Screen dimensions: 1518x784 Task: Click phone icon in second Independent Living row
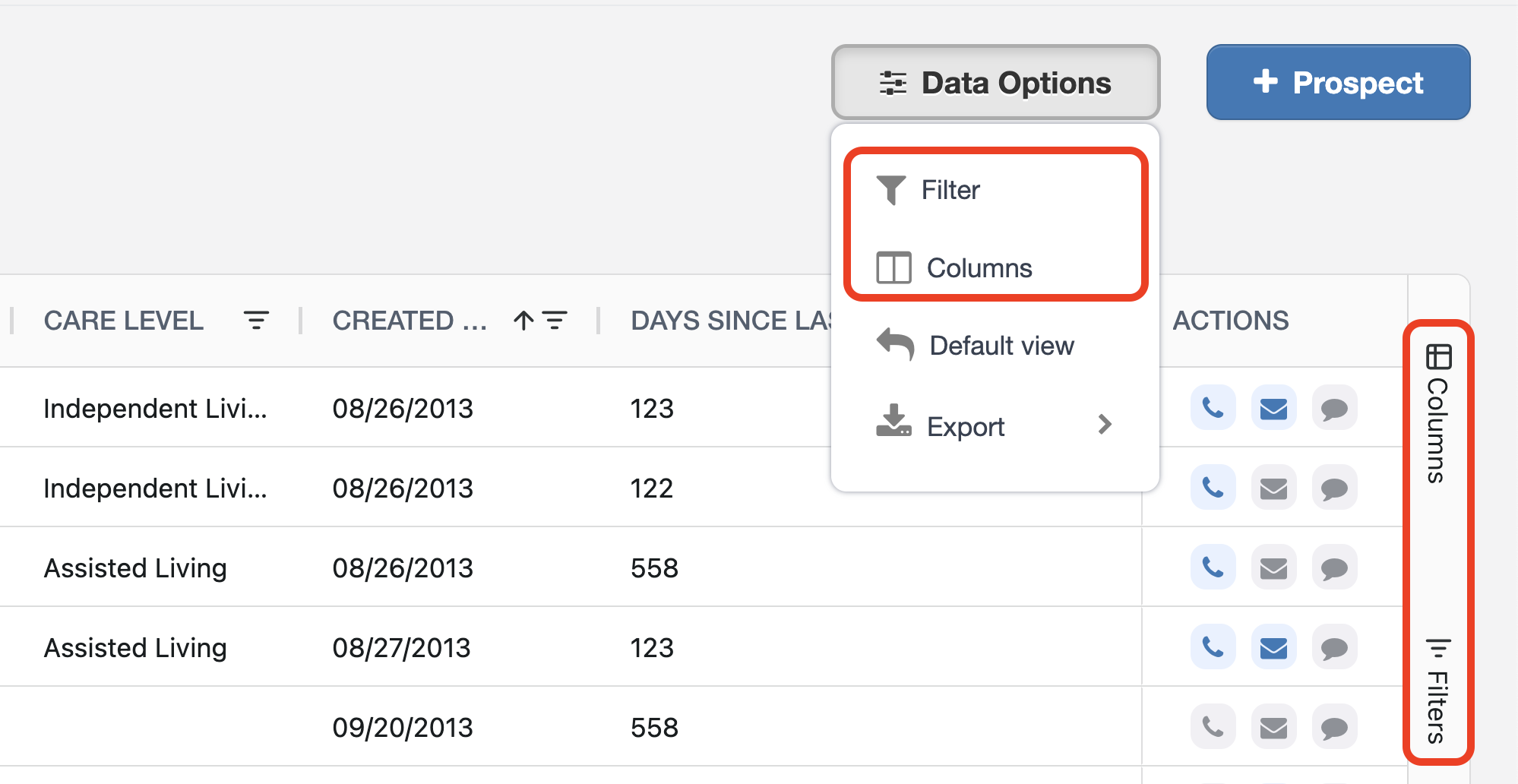[x=1213, y=488]
